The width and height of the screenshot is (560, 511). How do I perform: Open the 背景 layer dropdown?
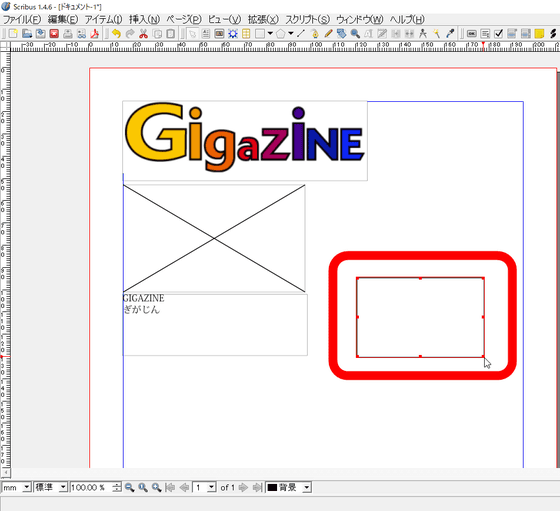coord(289,487)
